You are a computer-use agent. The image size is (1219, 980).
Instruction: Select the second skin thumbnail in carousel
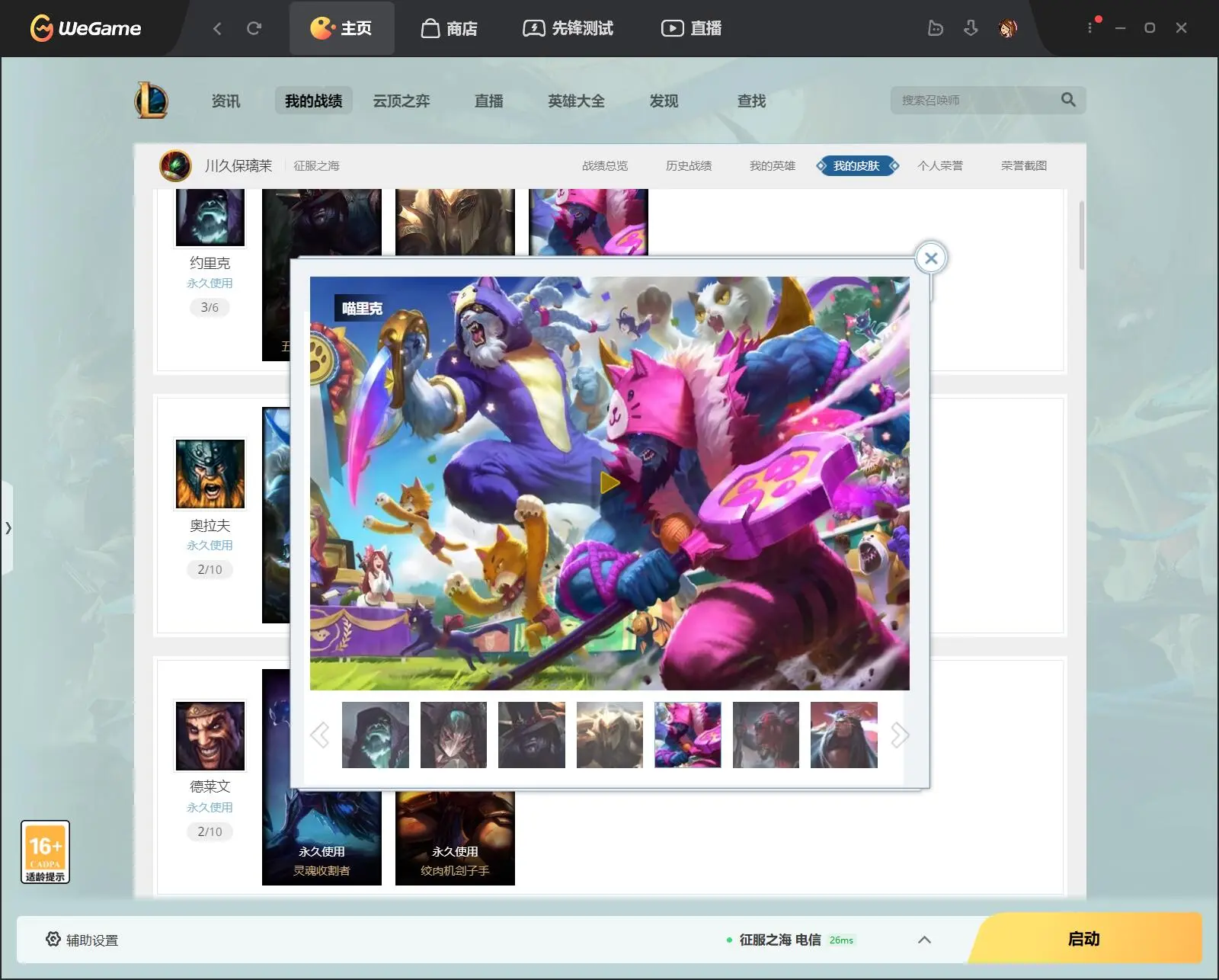pyautogui.click(x=453, y=735)
